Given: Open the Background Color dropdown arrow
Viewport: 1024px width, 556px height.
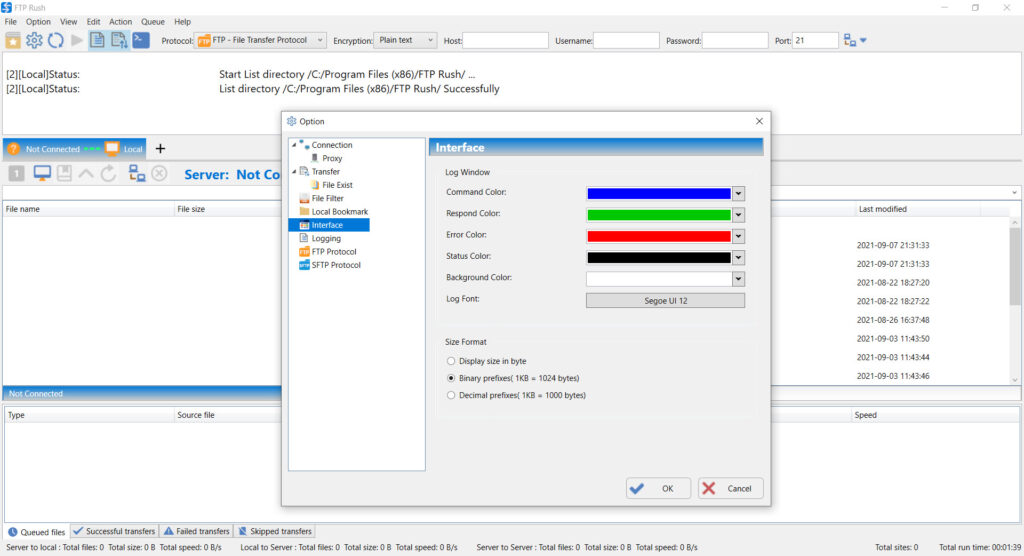Looking at the screenshot, I should tap(738, 279).
